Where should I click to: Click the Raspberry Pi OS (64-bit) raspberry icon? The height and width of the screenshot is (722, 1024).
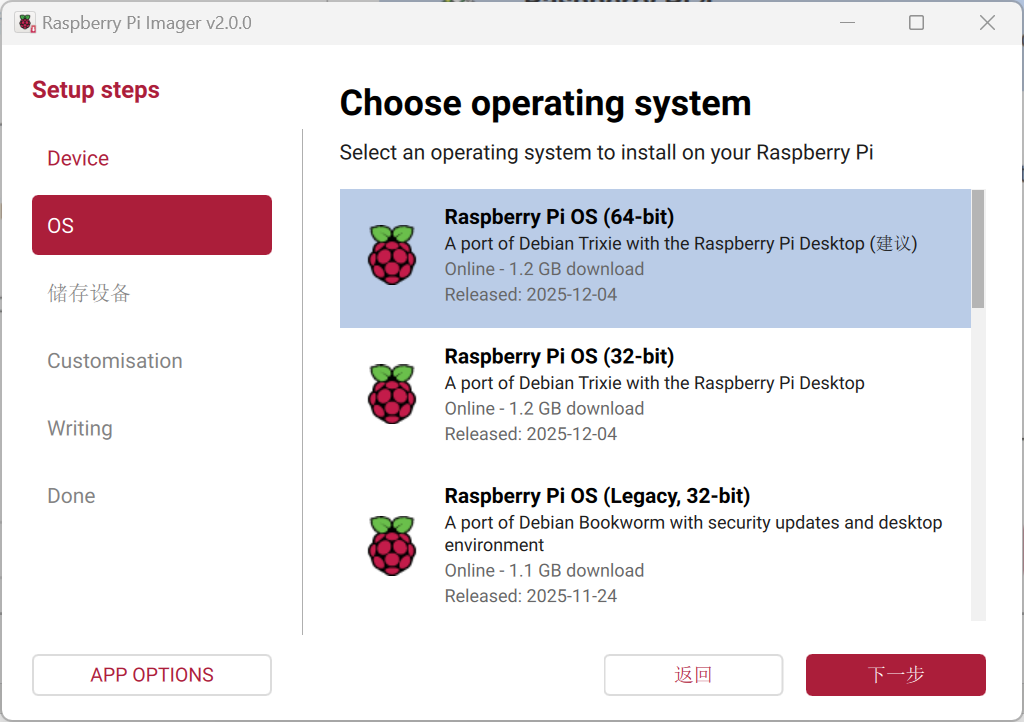pyautogui.click(x=392, y=255)
